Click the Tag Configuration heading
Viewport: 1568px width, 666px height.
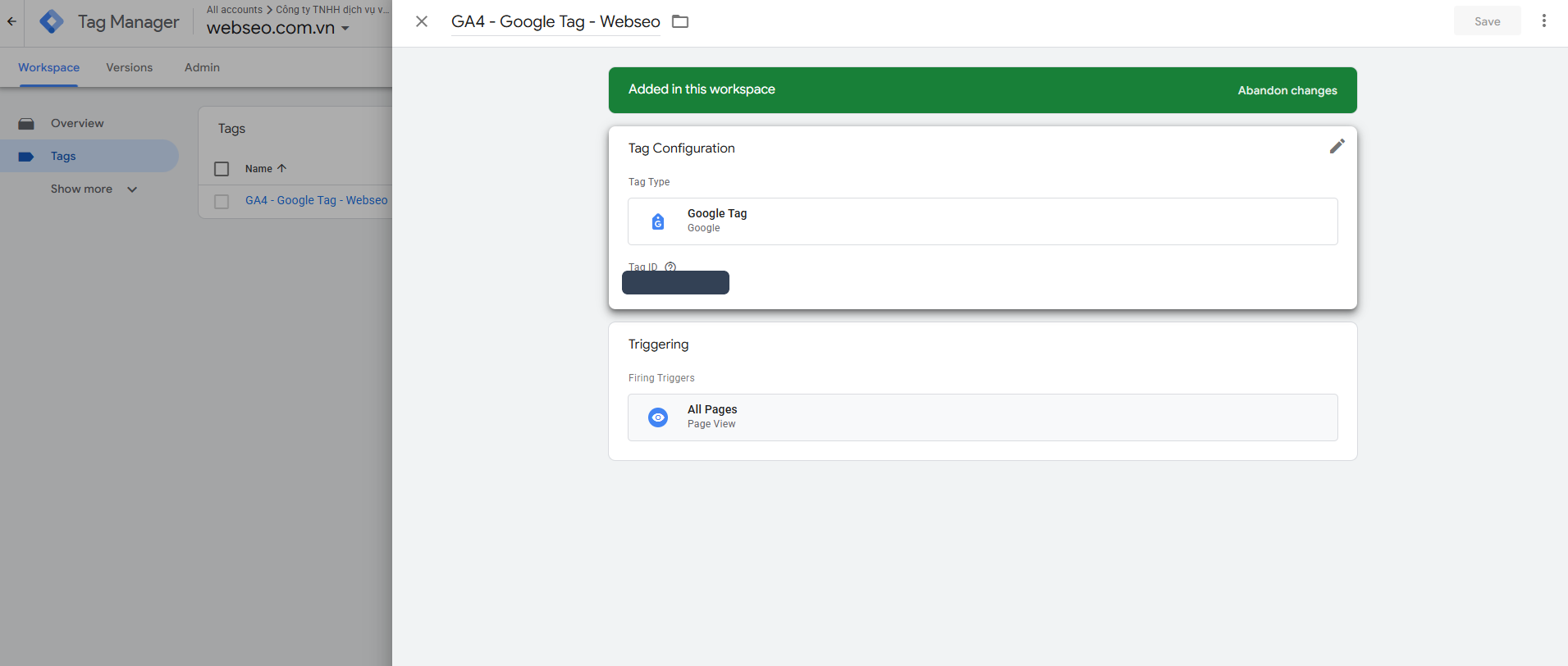(681, 148)
